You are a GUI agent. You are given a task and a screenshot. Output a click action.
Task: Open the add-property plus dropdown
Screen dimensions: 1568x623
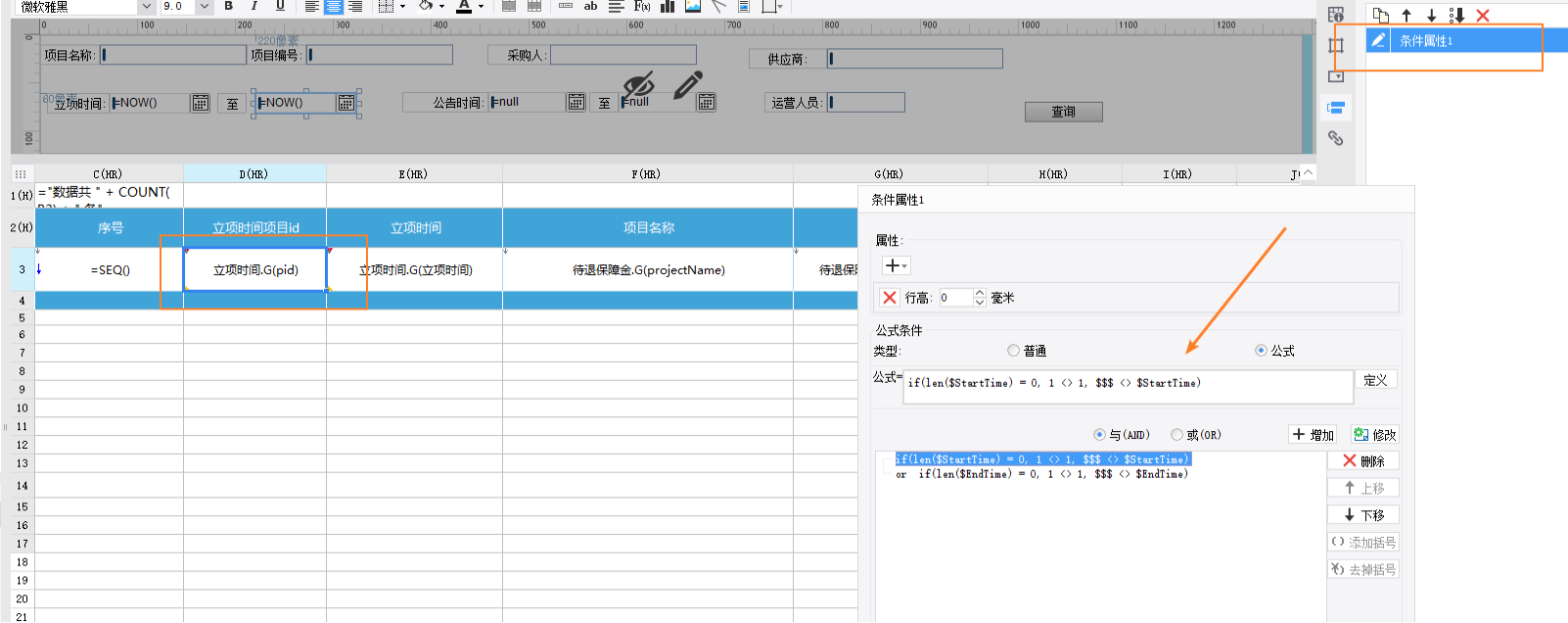point(896,266)
